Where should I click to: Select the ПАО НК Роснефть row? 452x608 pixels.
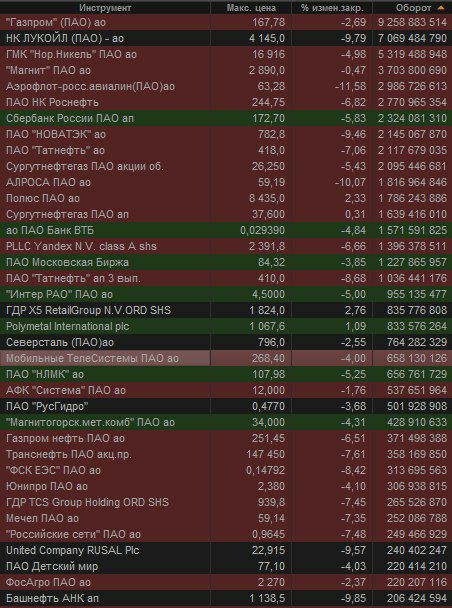226,102
